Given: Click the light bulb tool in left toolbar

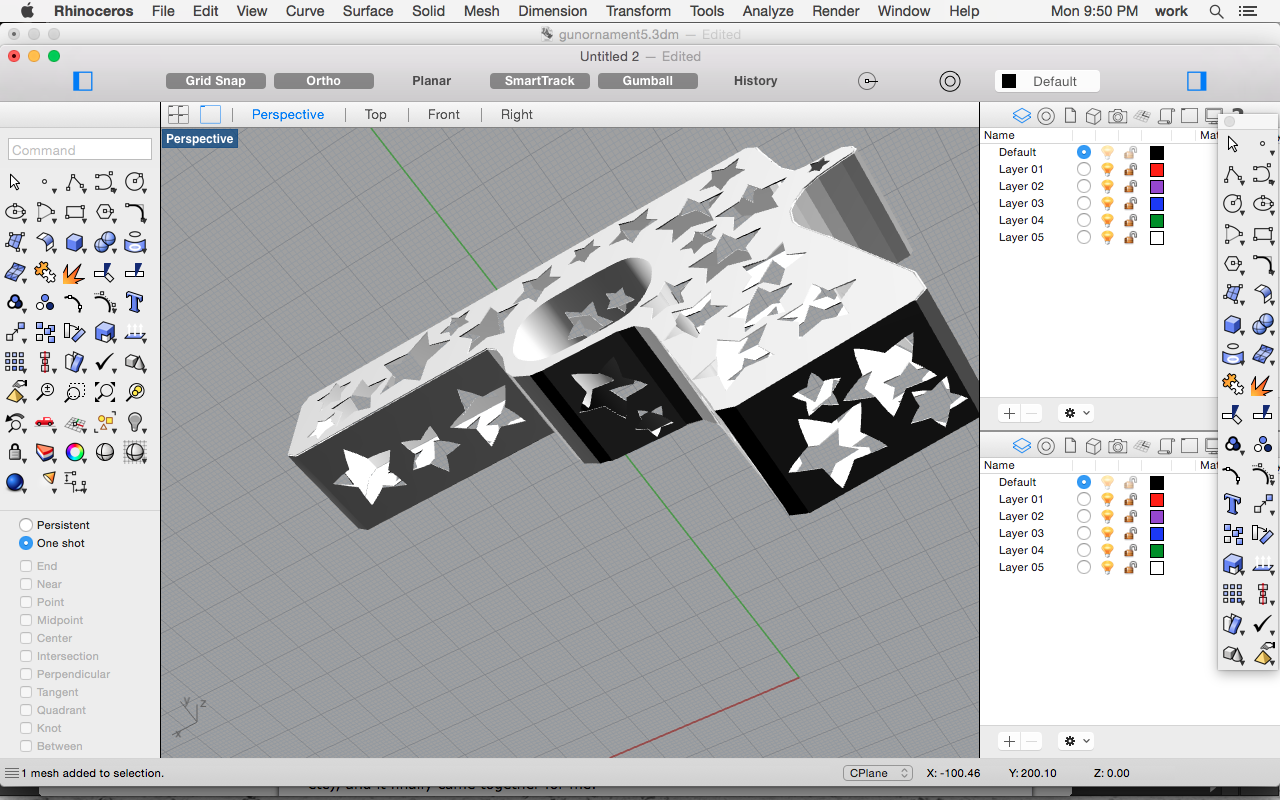Looking at the screenshot, I should tap(135, 422).
